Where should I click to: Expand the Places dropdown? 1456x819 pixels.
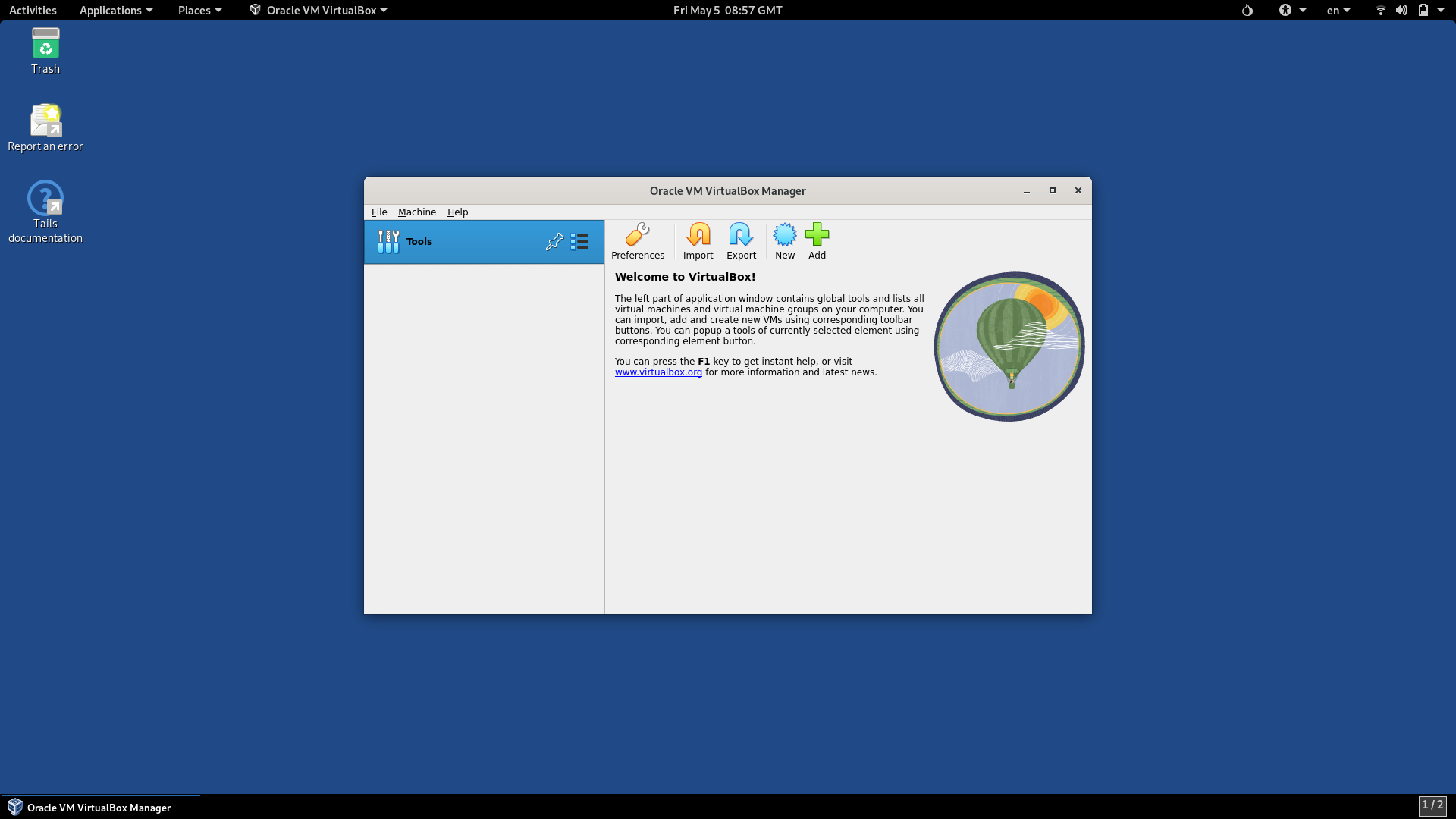199,10
